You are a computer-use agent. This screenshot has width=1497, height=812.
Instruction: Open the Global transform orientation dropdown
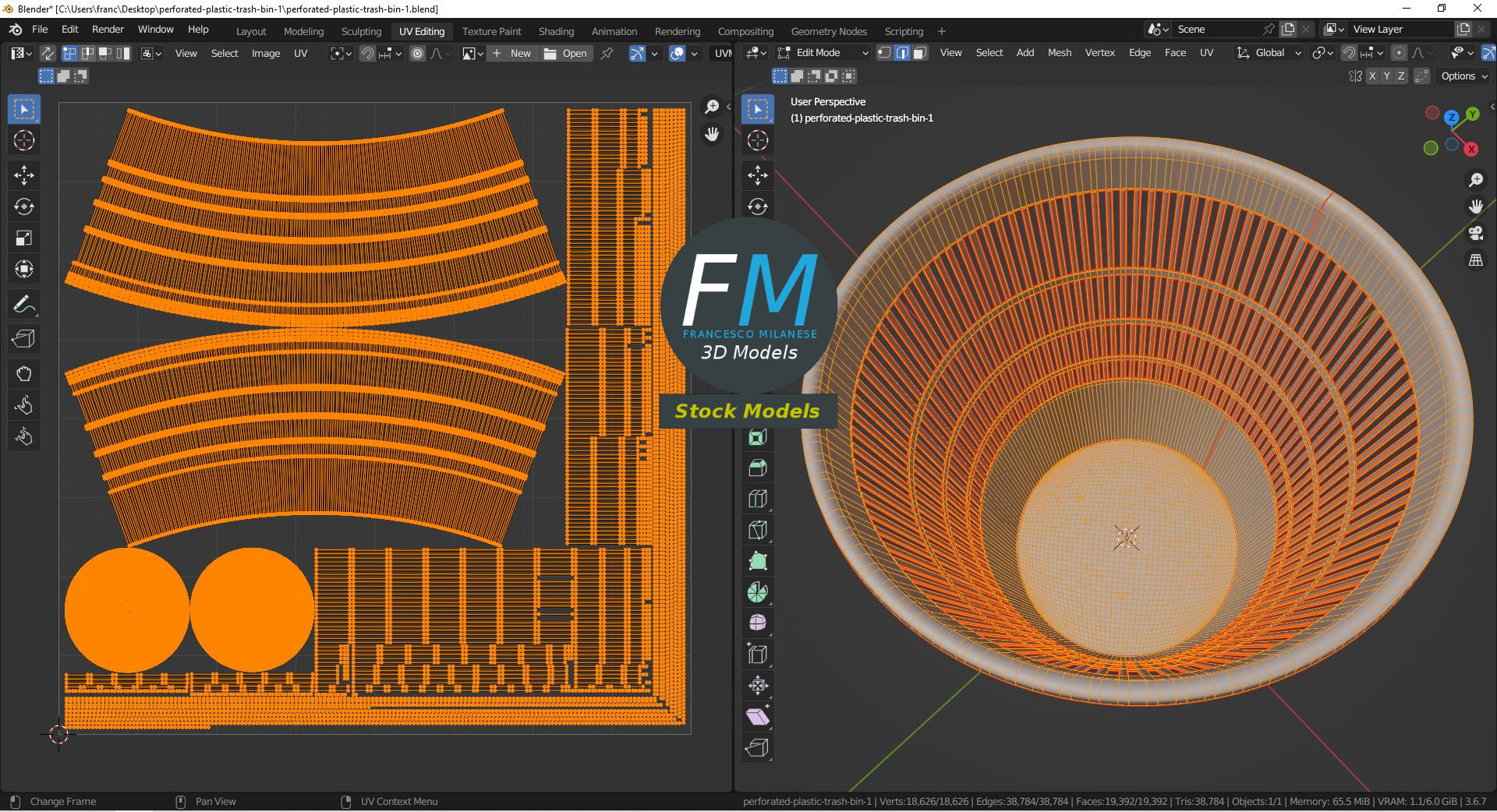(x=1269, y=53)
